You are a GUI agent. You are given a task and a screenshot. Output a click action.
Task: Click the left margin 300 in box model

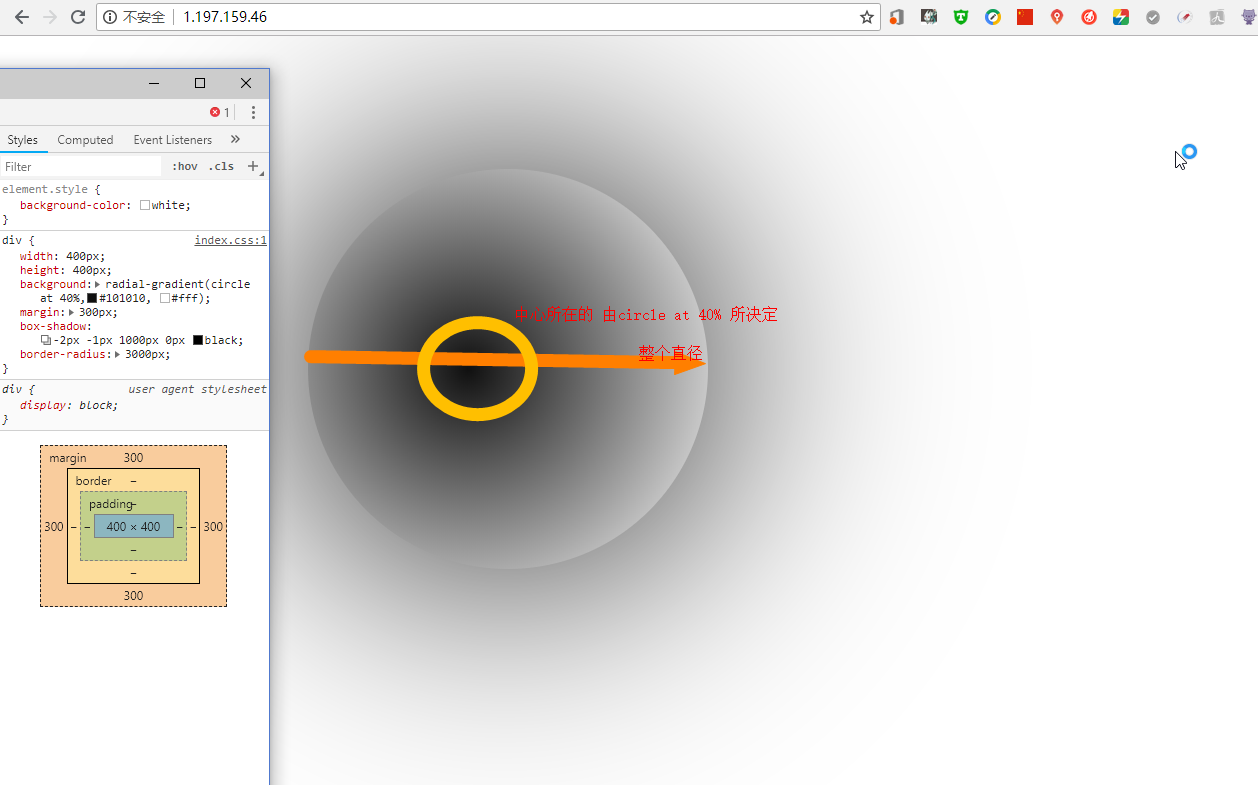pyautogui.click(x=54, y=527)
